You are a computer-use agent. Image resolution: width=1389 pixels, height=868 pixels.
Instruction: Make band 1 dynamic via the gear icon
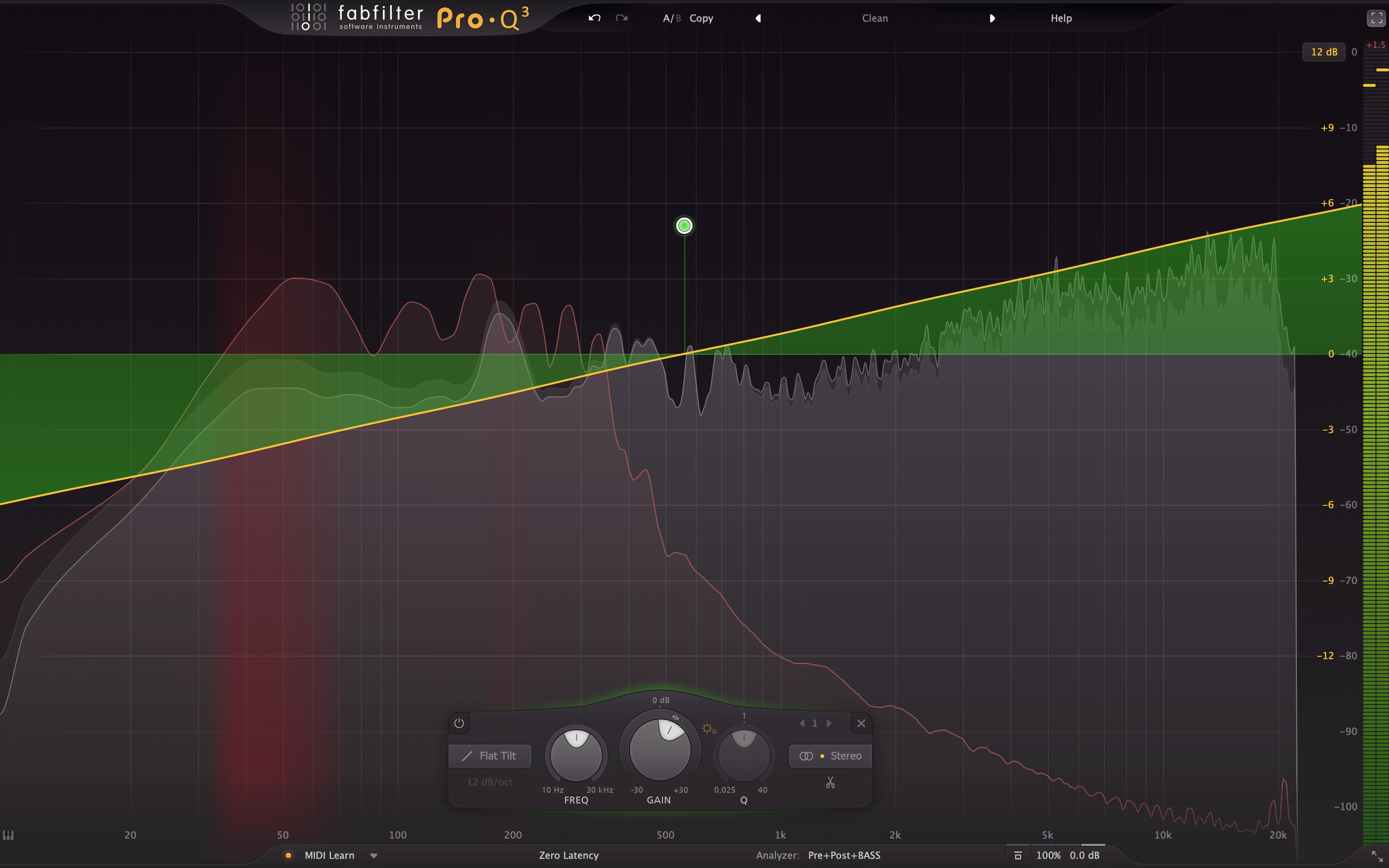[x=709, y=728]
